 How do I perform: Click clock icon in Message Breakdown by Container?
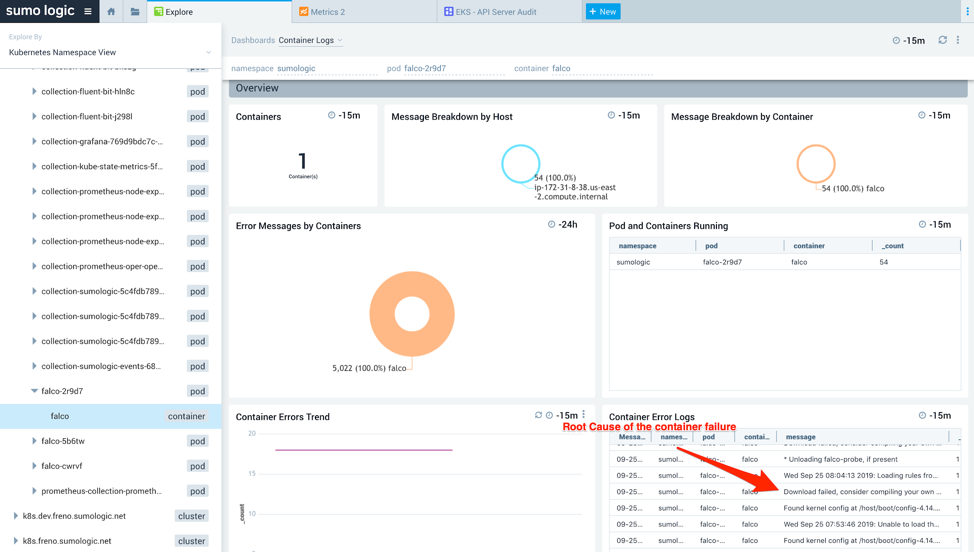[922, 115]
